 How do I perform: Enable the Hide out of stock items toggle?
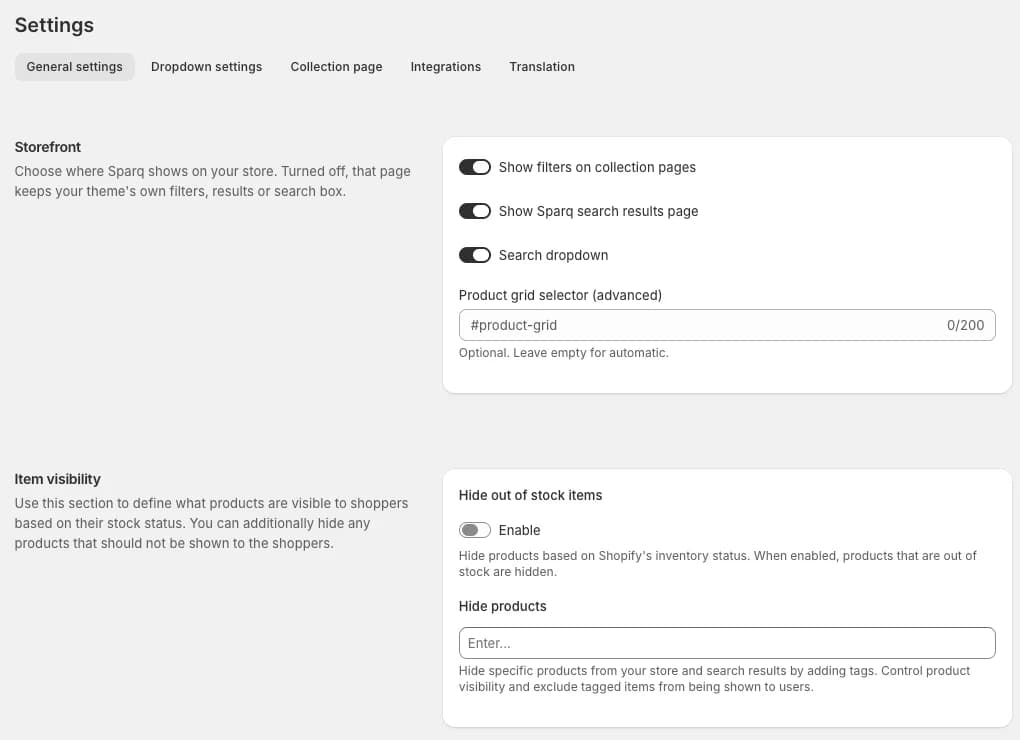pos(475,531)
